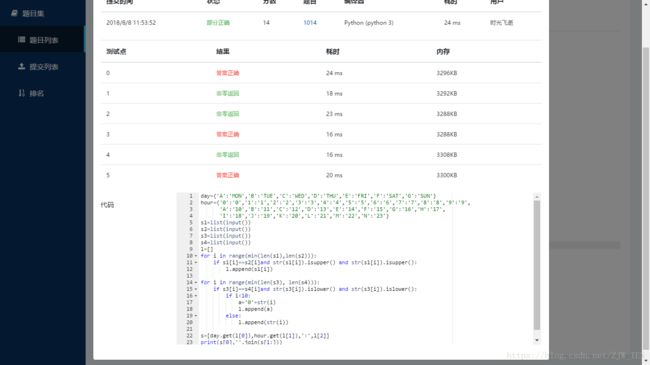Viewport: 650px width, 365px height.
Task: Click code line 12 l.append(s1[i])
Action: (249, 269)
